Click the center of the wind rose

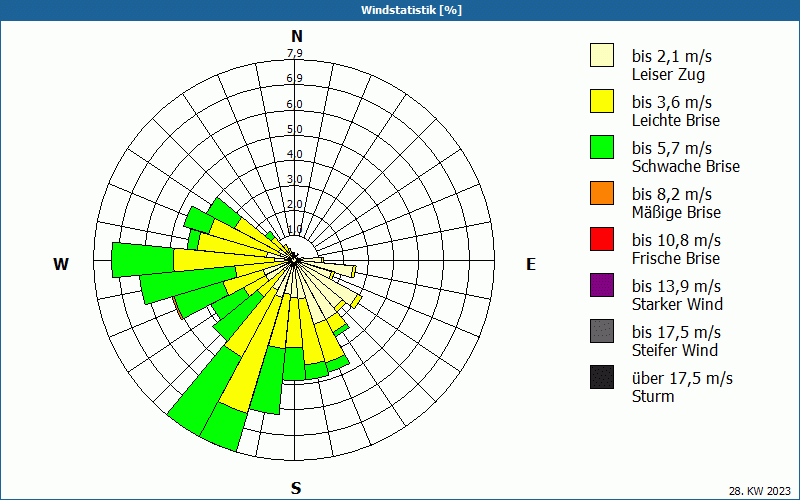tap(296, 260)
